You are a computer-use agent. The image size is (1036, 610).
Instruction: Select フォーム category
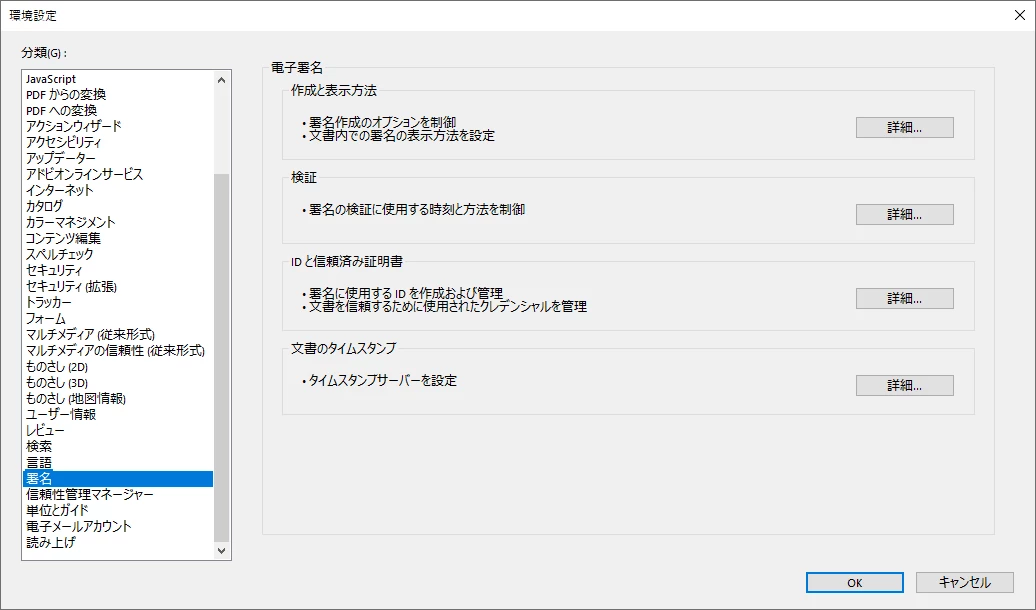pyautogui.click(x=118, y=319)
